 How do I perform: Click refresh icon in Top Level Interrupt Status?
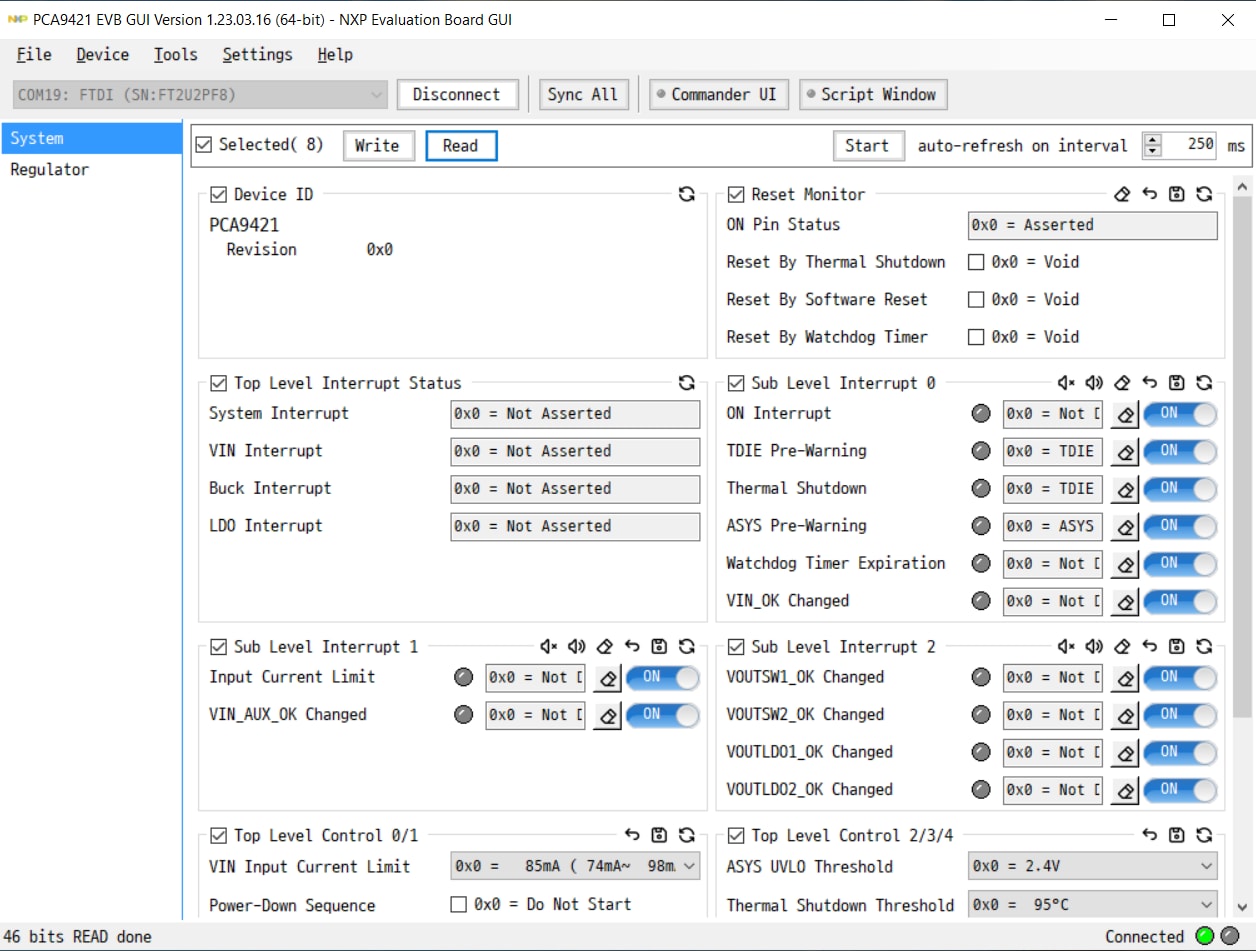(x=686, y=383)
